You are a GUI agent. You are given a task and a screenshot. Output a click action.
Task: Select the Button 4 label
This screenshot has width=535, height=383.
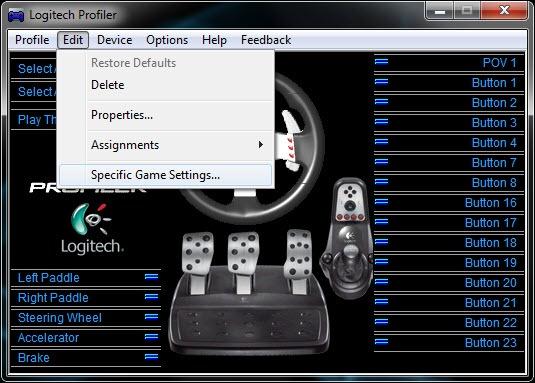coord(494,143)
